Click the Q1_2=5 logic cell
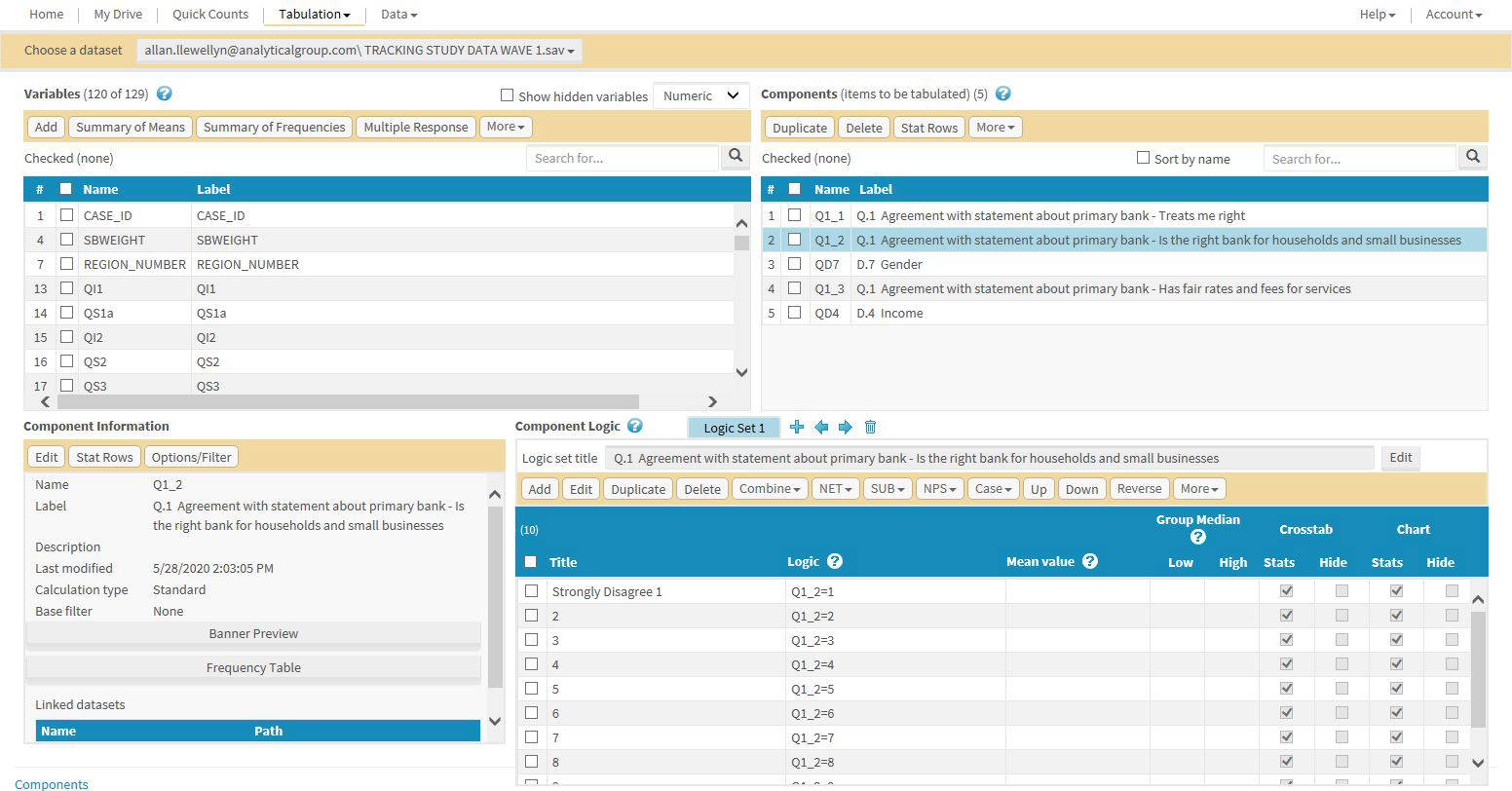 click(x=895, y=689)
